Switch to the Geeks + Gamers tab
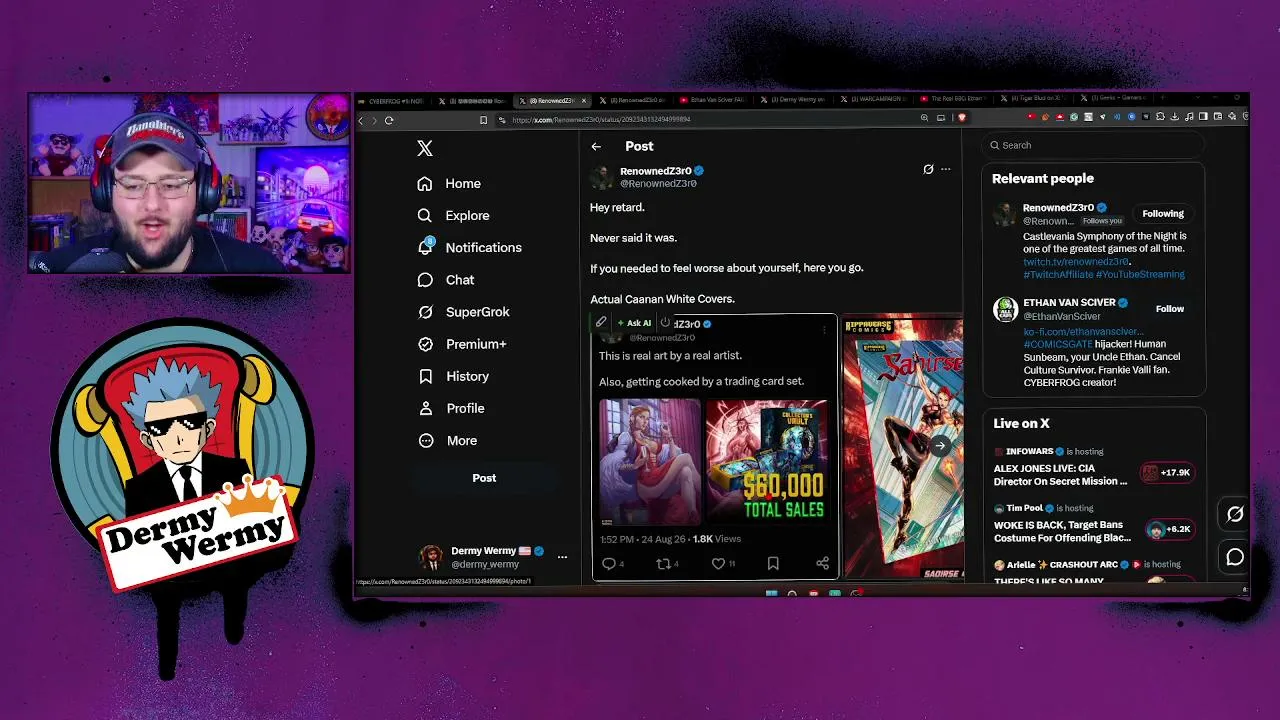The image size is (1280, 720). [1113, 99]
